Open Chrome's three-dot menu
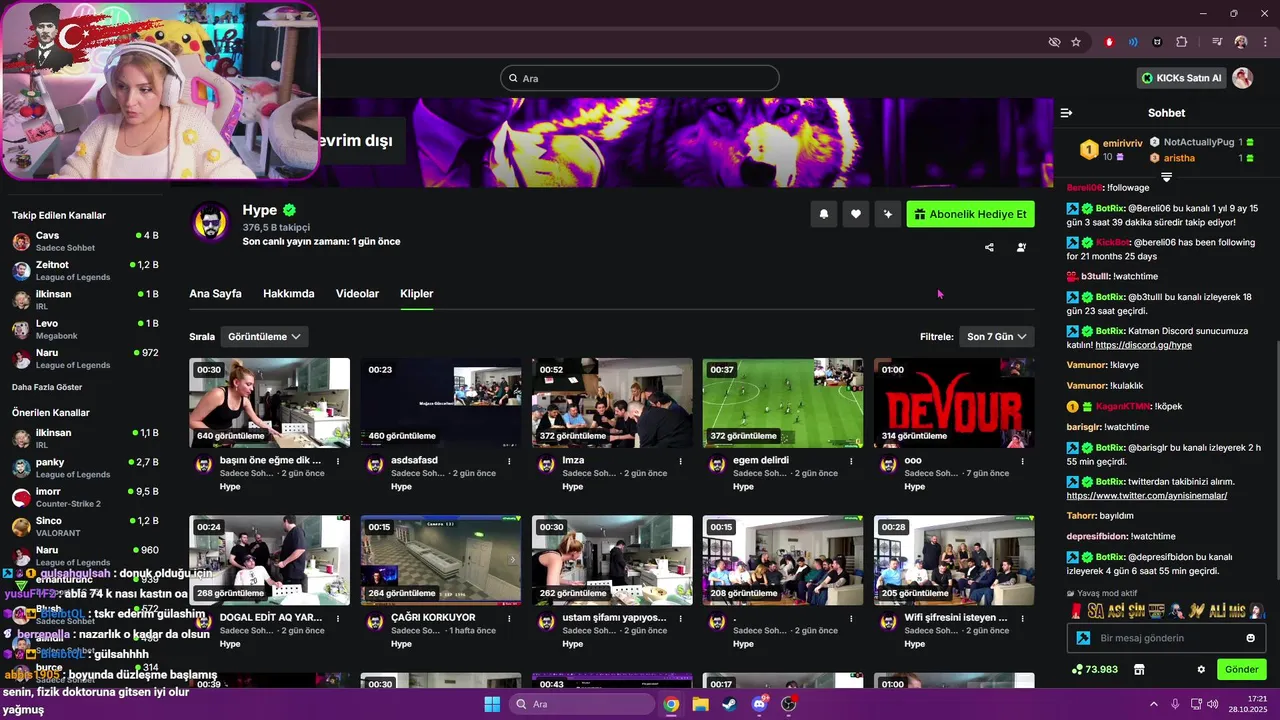 [1264, 42]
